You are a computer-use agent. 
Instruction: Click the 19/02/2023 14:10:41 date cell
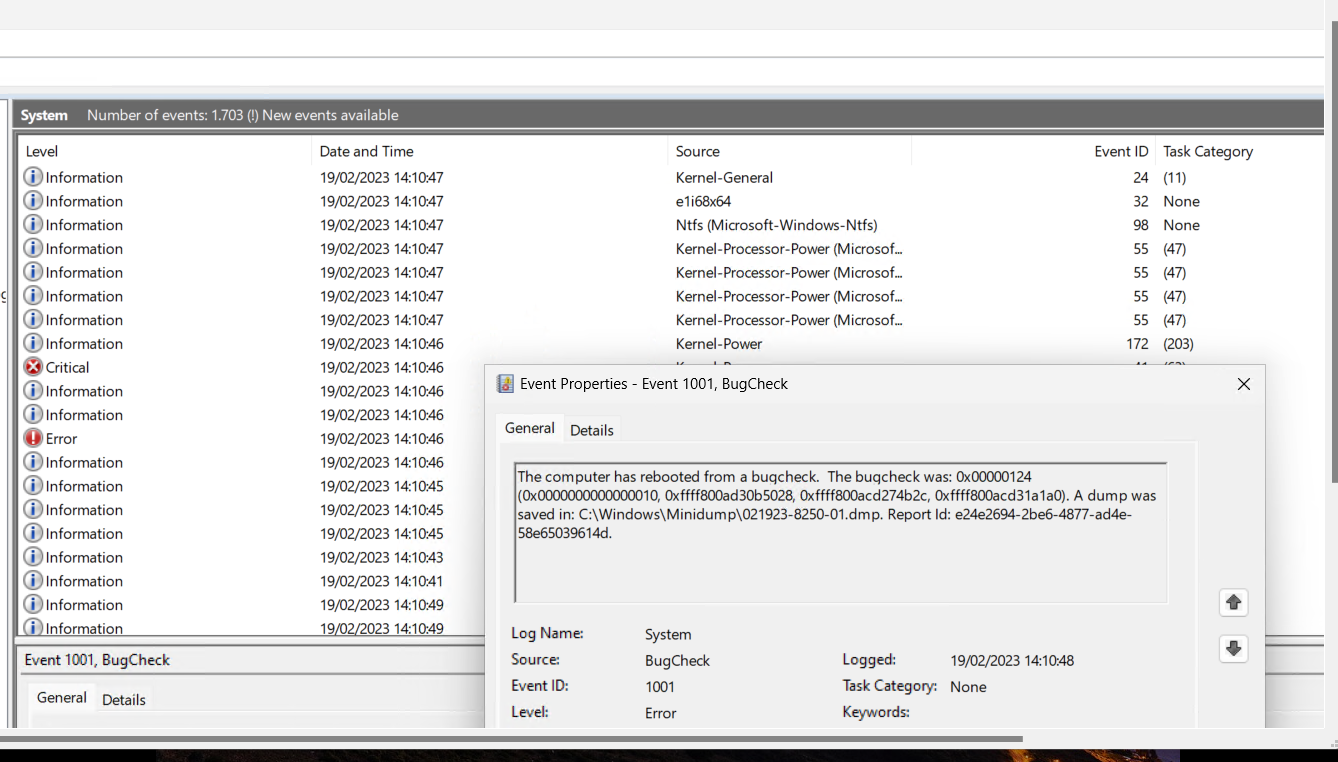382,581
